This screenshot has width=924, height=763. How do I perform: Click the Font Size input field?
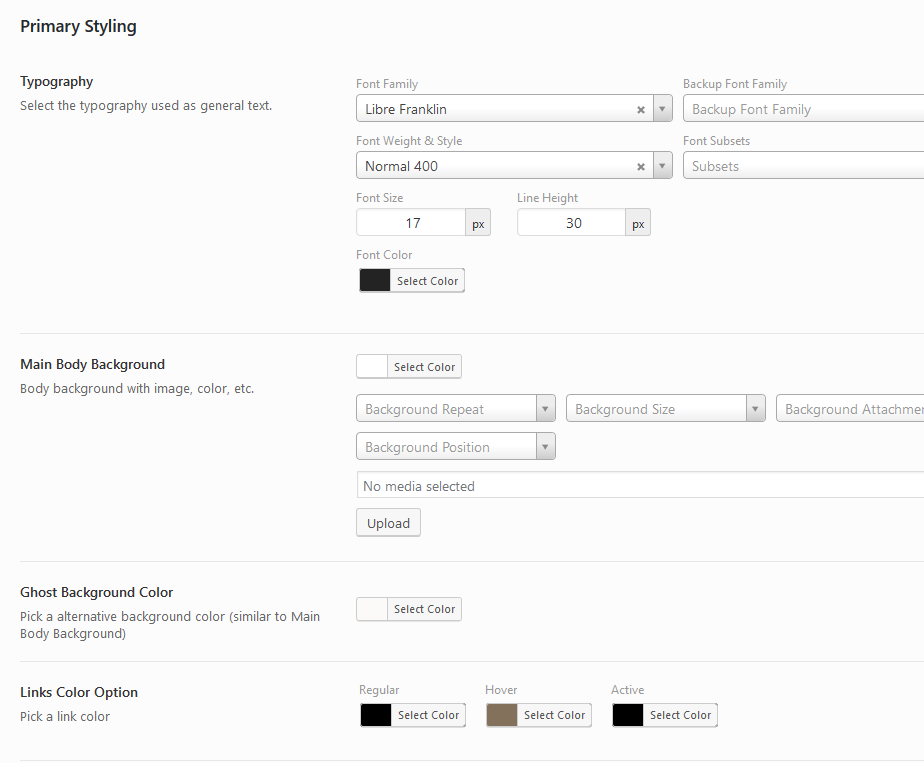(x=410, y=222)
